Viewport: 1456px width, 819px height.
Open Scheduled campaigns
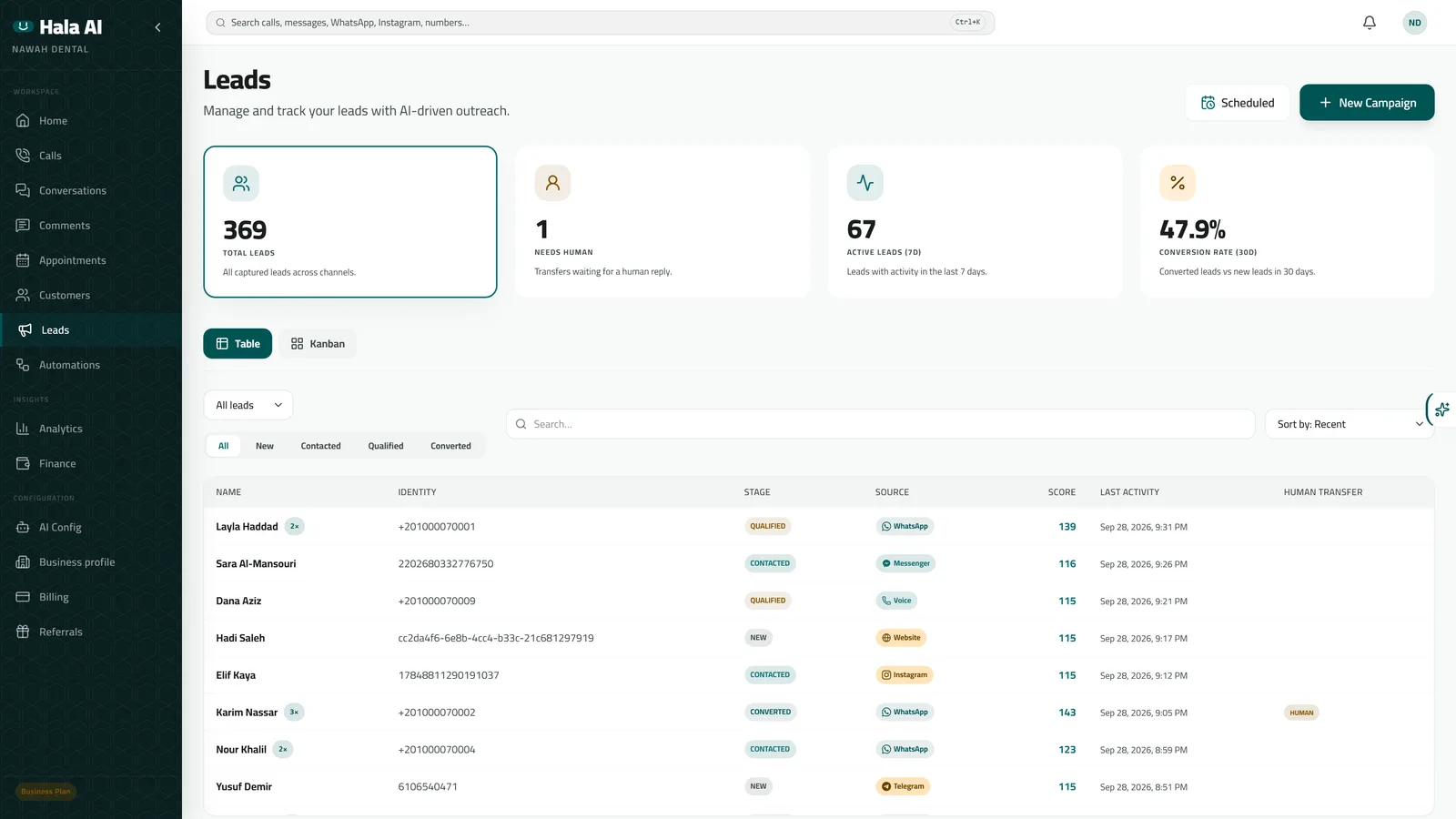point(1238,103)
